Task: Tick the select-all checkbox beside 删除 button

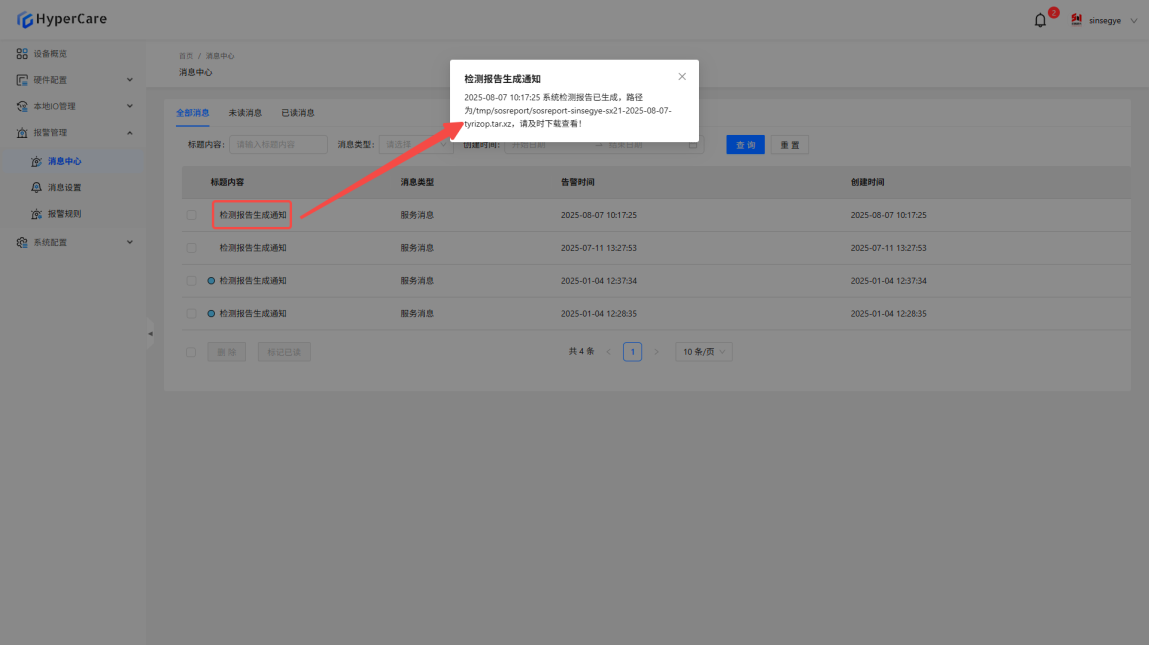Action: point(191,352)
